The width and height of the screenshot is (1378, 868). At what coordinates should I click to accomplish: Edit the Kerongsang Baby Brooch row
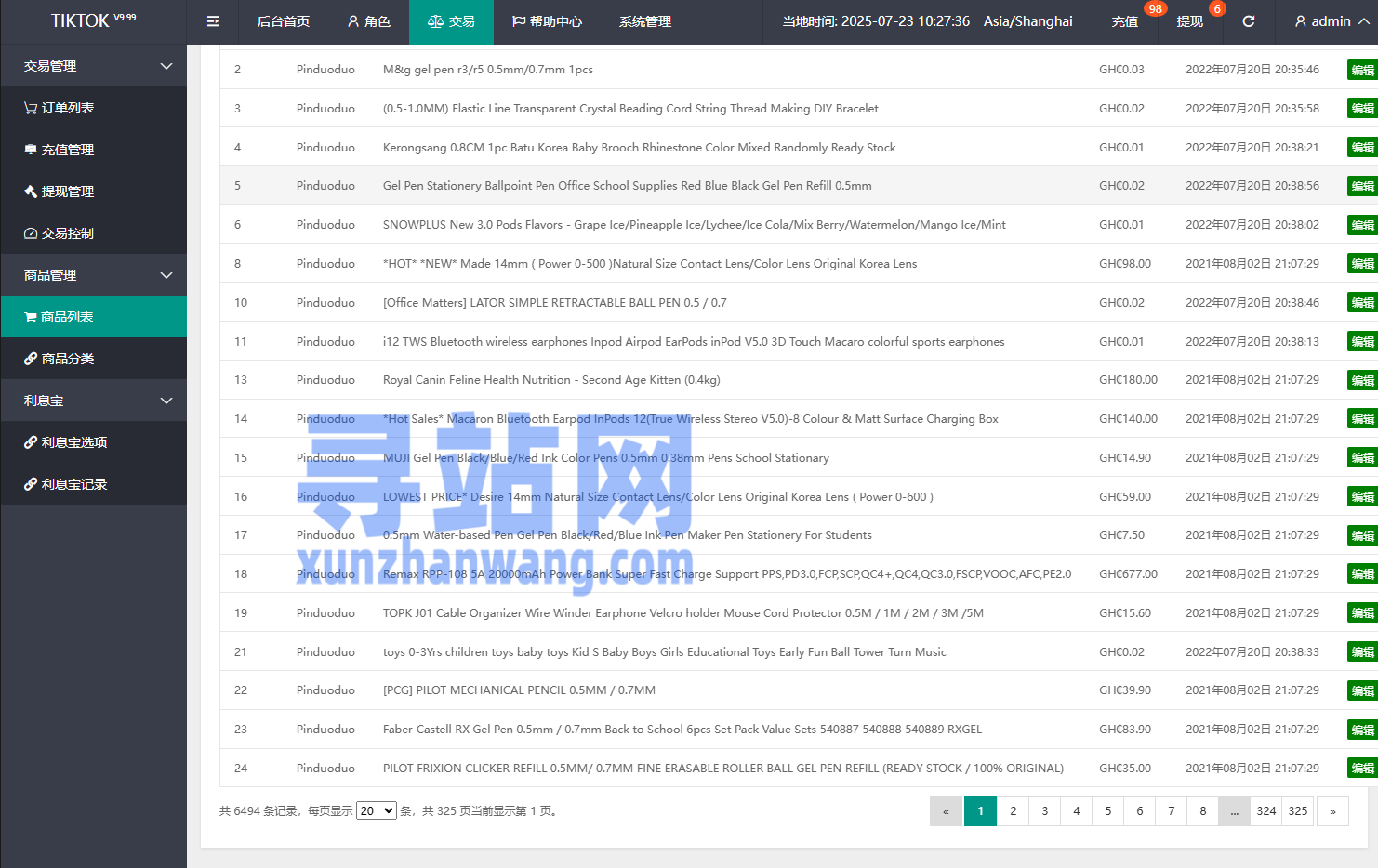1362,148
